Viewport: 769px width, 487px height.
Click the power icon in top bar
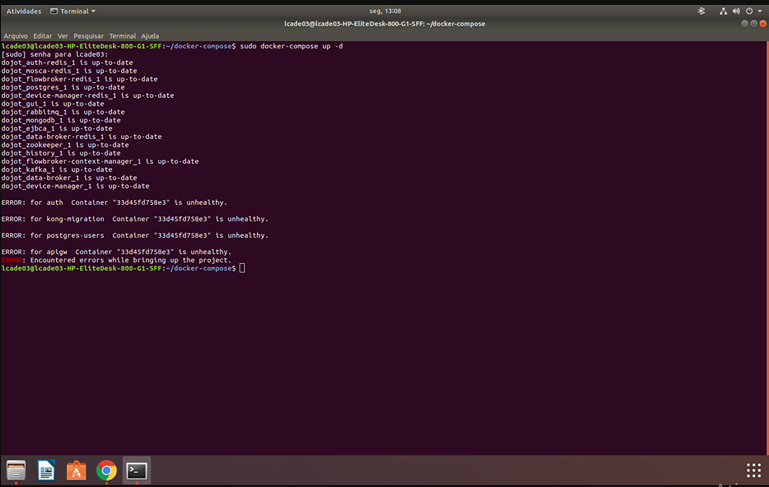[749, 11]
